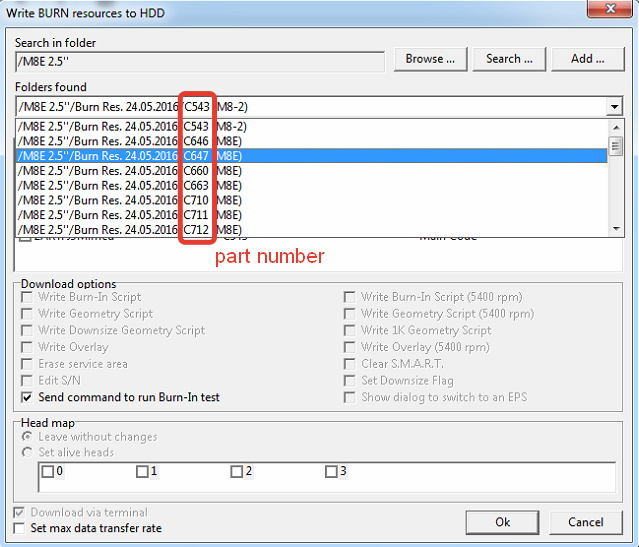
Task: Choose the highlighted C647 folder entry
Action: pyautogui.click(x=300, y=156)
